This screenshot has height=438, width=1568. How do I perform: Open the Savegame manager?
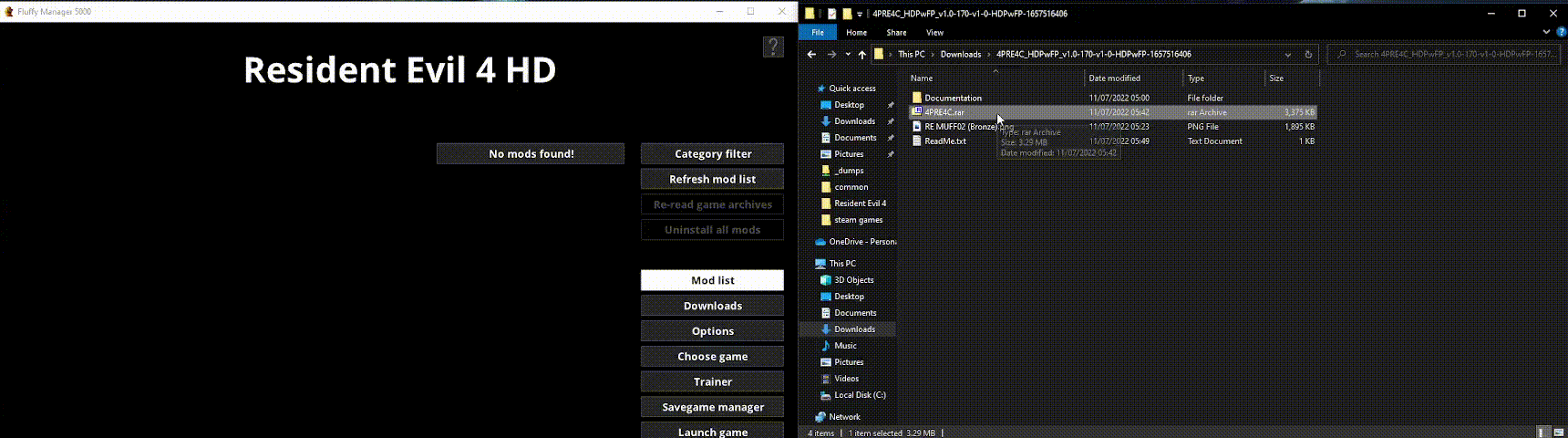tap(712, 407)
